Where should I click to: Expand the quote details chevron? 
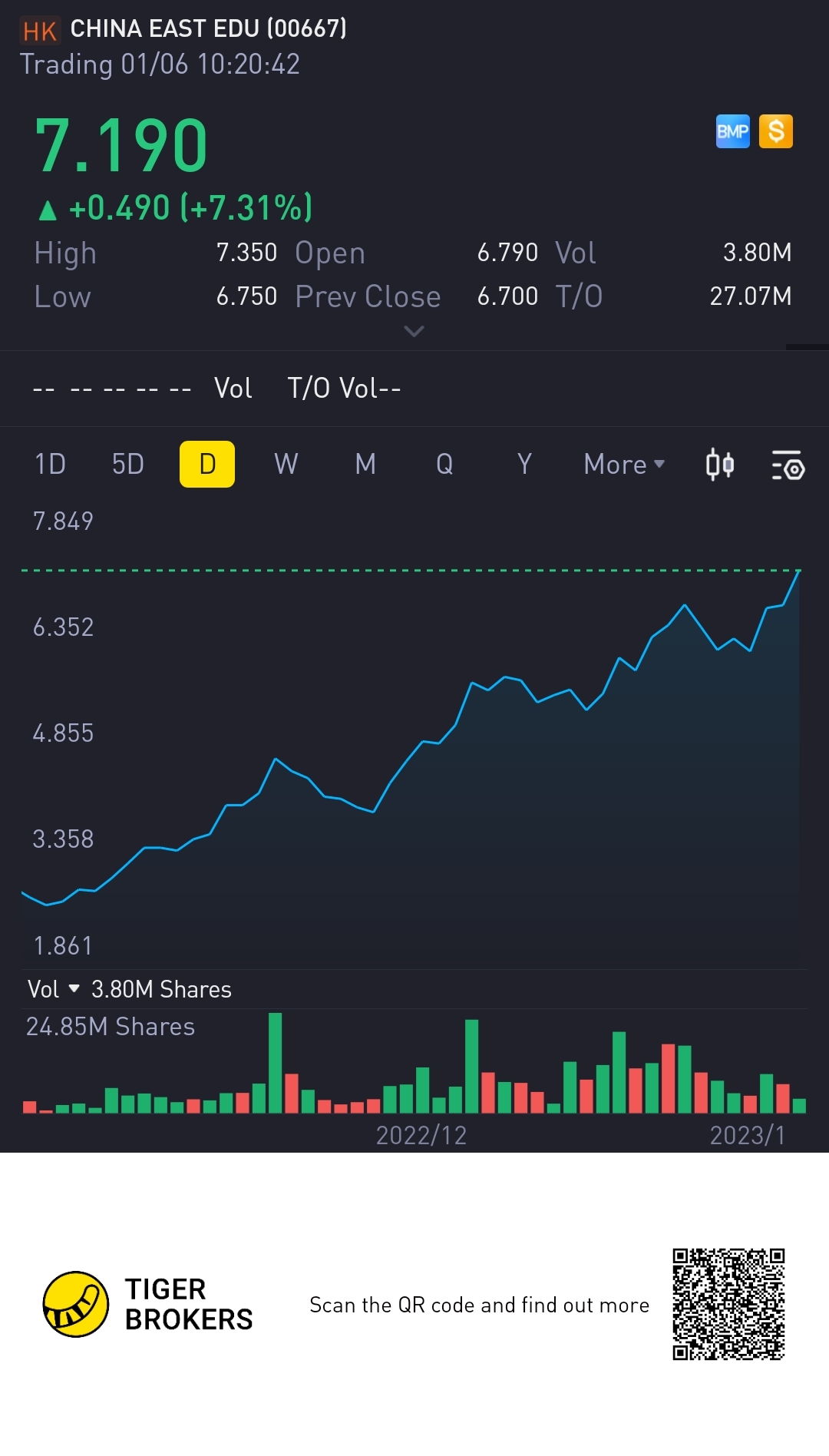(414, 332)
